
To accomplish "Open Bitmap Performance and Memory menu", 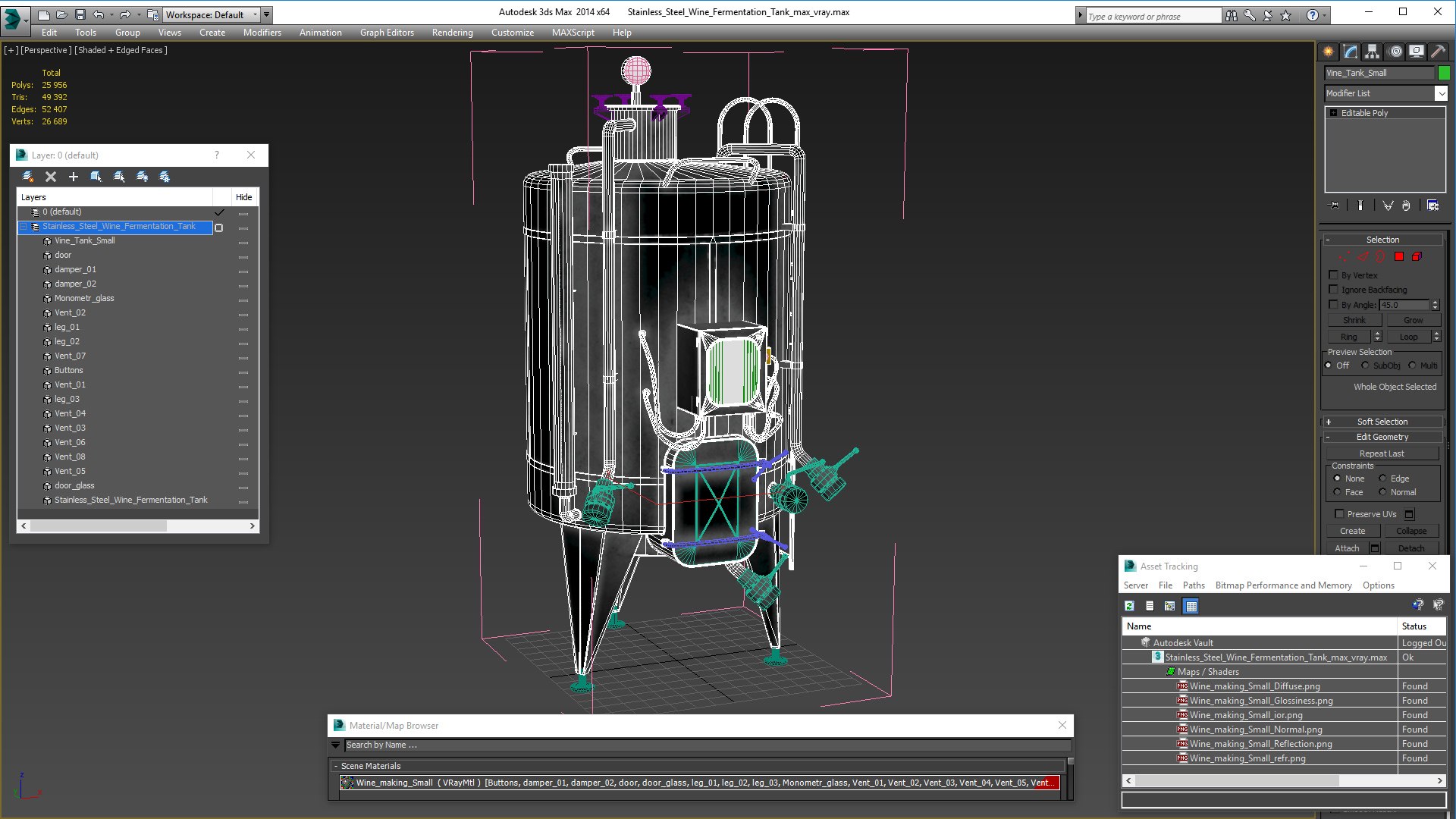I will coord(1283,585).
